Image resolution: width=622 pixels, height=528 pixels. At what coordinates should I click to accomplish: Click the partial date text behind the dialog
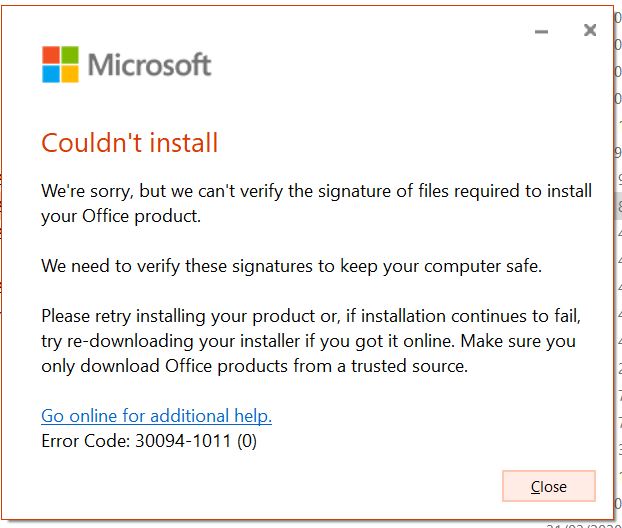coord(584,526)
